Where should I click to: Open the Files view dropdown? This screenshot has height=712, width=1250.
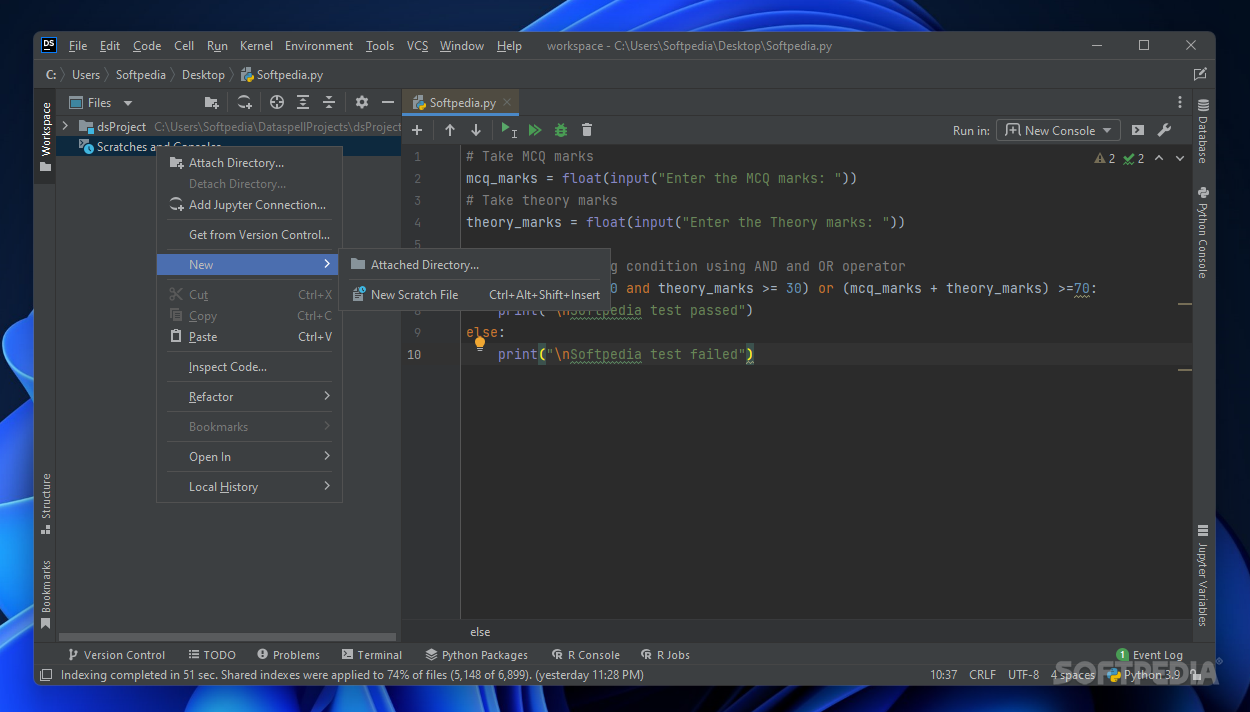click(101, 102)
